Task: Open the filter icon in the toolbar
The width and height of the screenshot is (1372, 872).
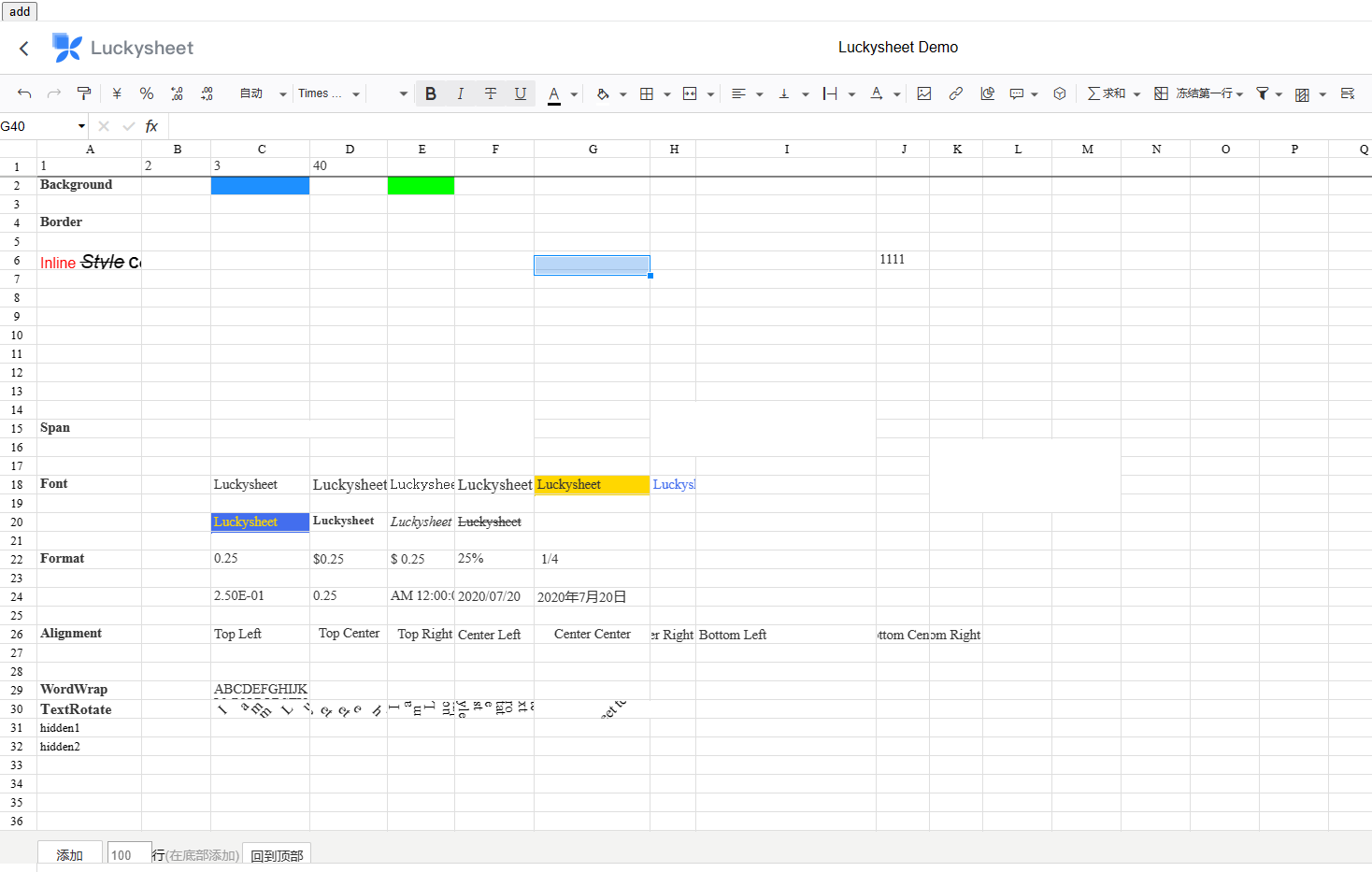Action: (1264, 93)
